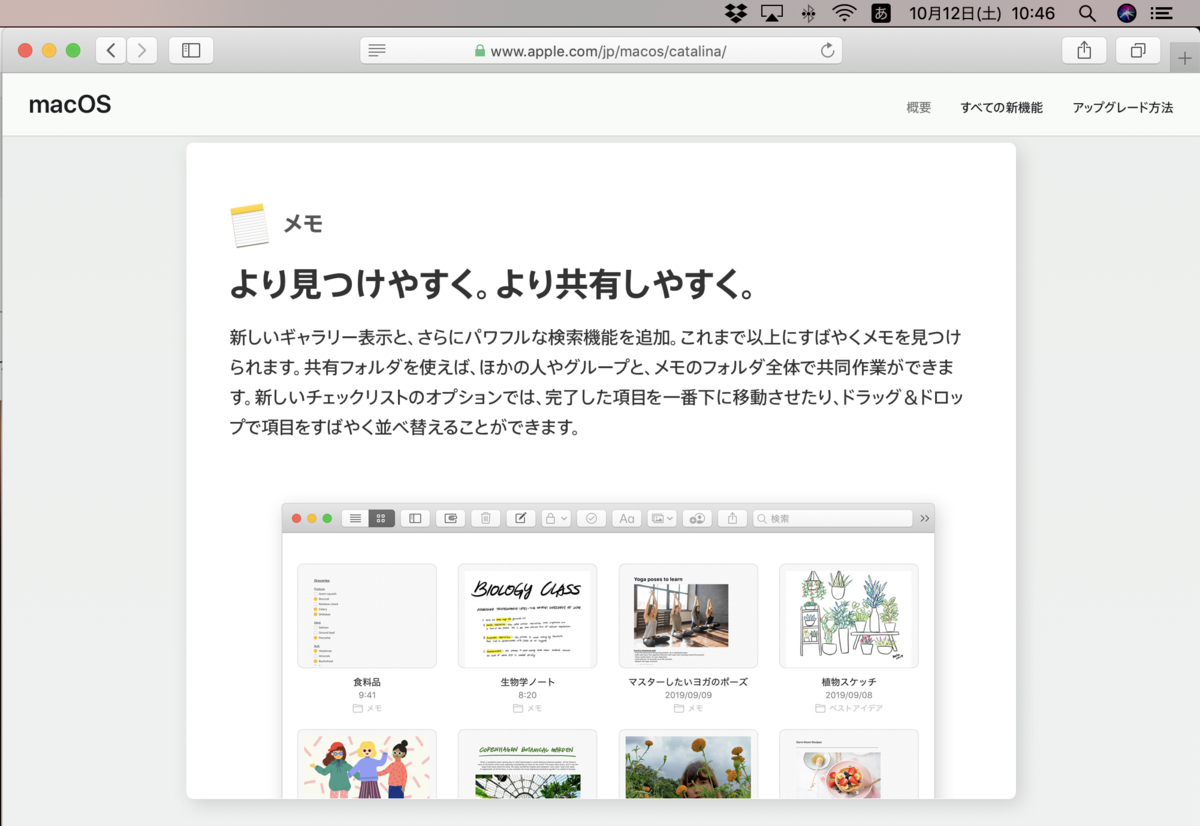1200x826 pixels.
Task: Select the compose new note icon
Action: point(520,518)
